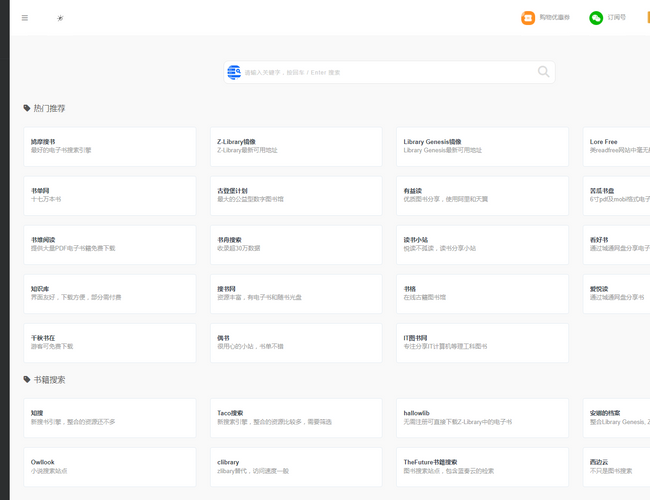Viewport: 650px width, 500px height.
Task: Open the 鸠摩搜书 card
Action: (110, 147)
